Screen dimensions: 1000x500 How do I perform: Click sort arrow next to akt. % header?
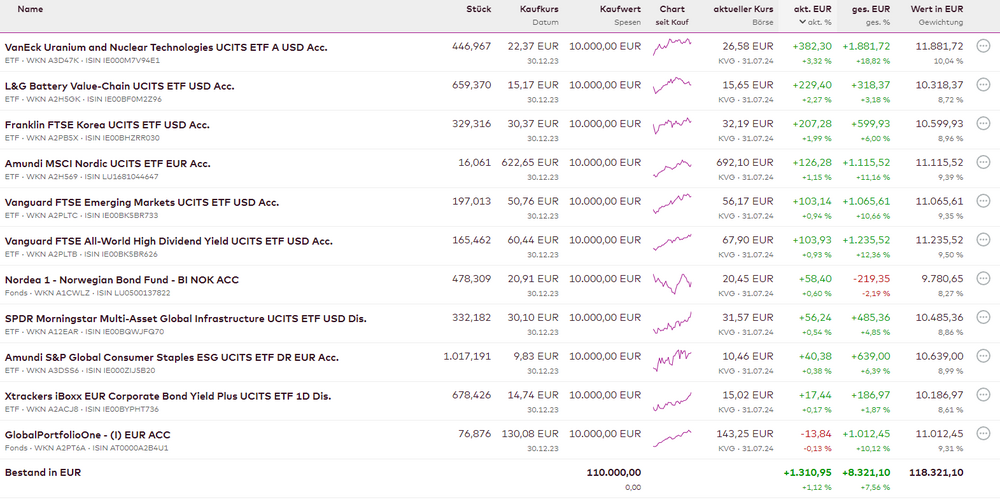coord(801,21)
